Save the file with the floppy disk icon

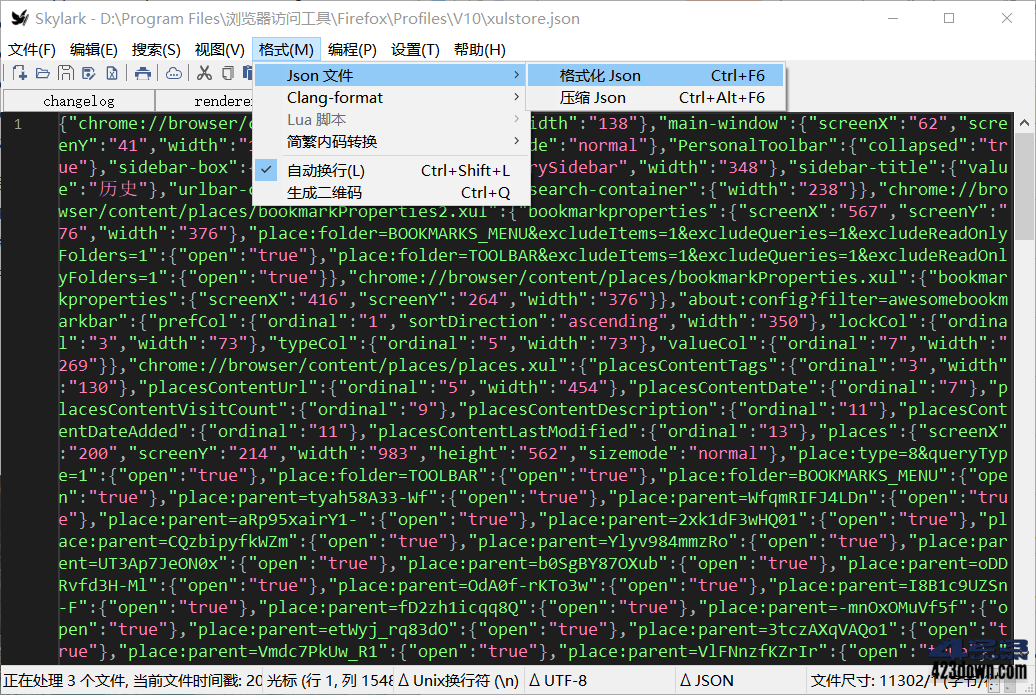66,72
